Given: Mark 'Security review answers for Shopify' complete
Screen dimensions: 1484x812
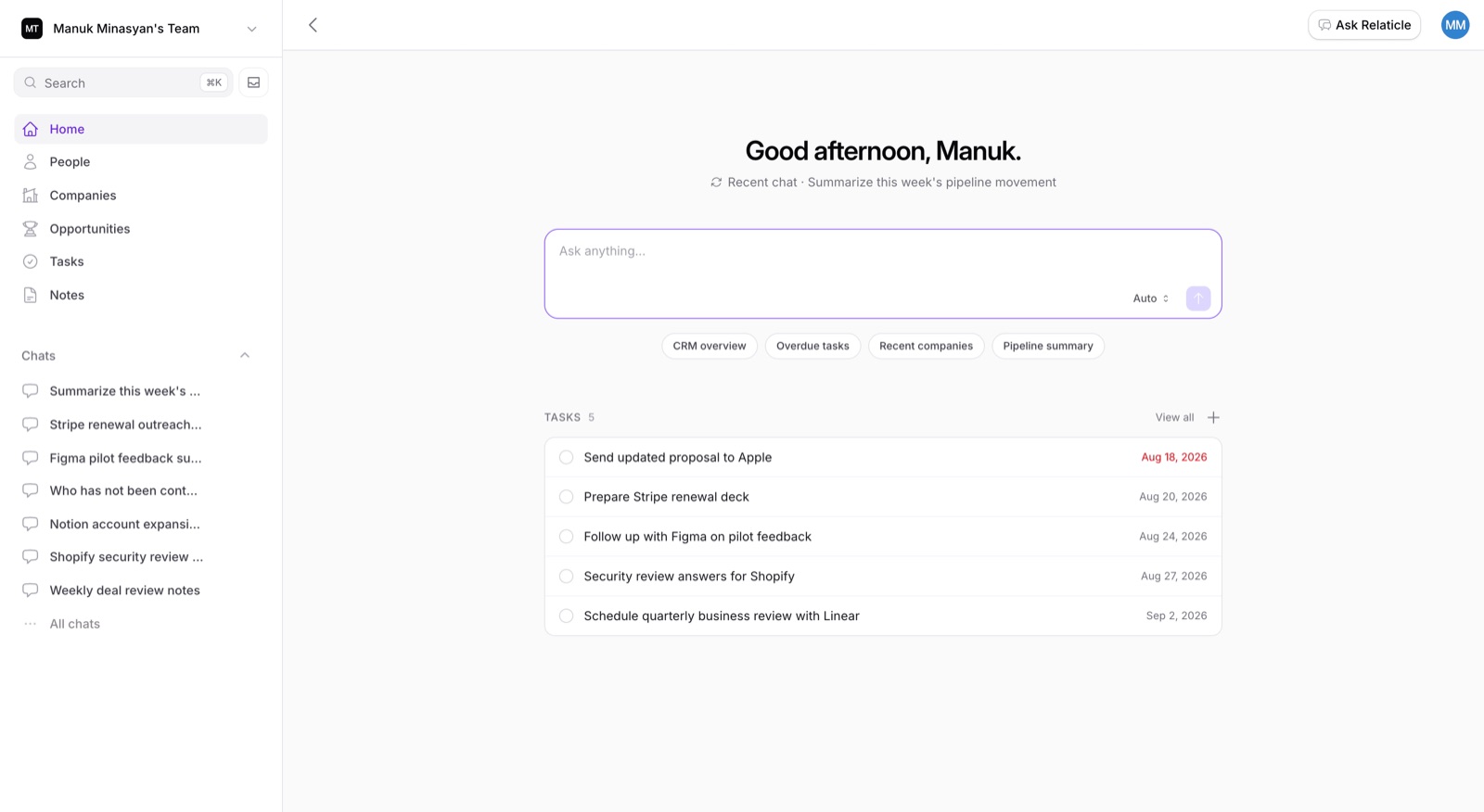Looking at the screenshot, I should [566, 577].
